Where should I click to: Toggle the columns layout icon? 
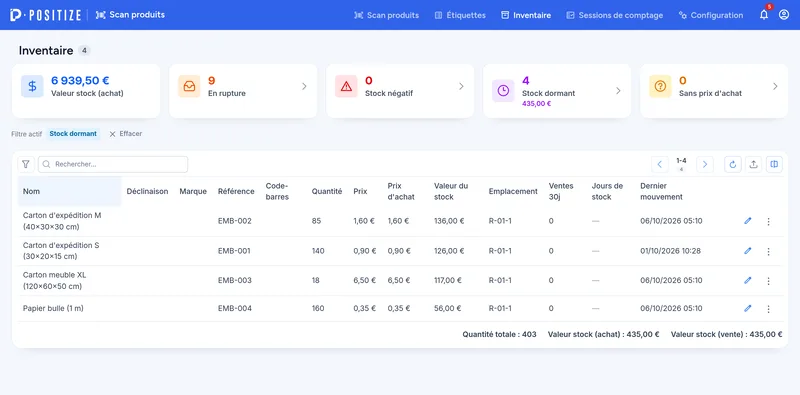(774, 164)
